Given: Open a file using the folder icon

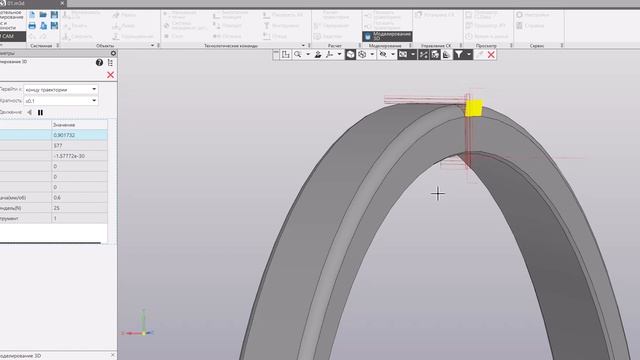Looking at the screenshot, I should pyautogui.click(x=43, y=15).
